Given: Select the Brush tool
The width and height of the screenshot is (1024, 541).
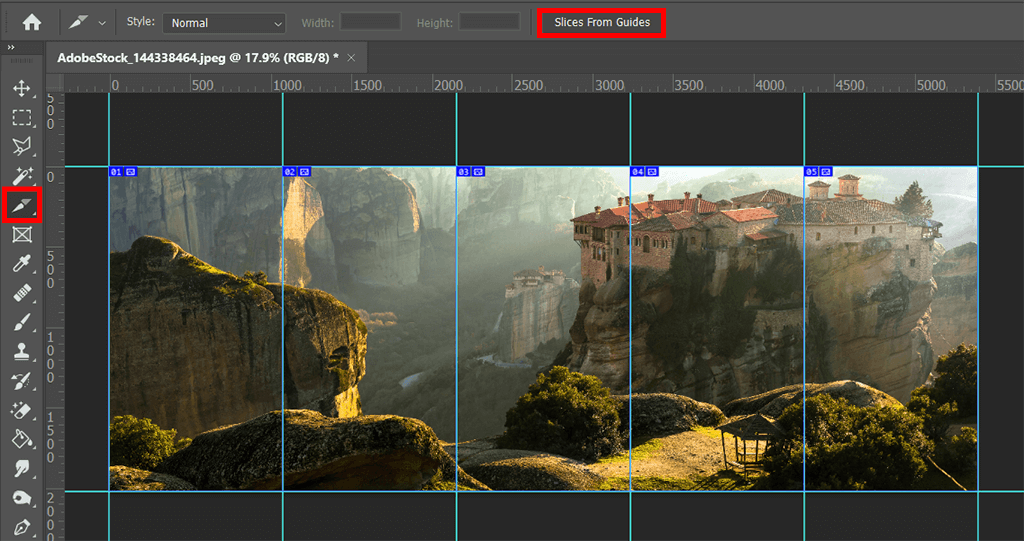Looking at the screenshot, I should (x=22, y=322).
